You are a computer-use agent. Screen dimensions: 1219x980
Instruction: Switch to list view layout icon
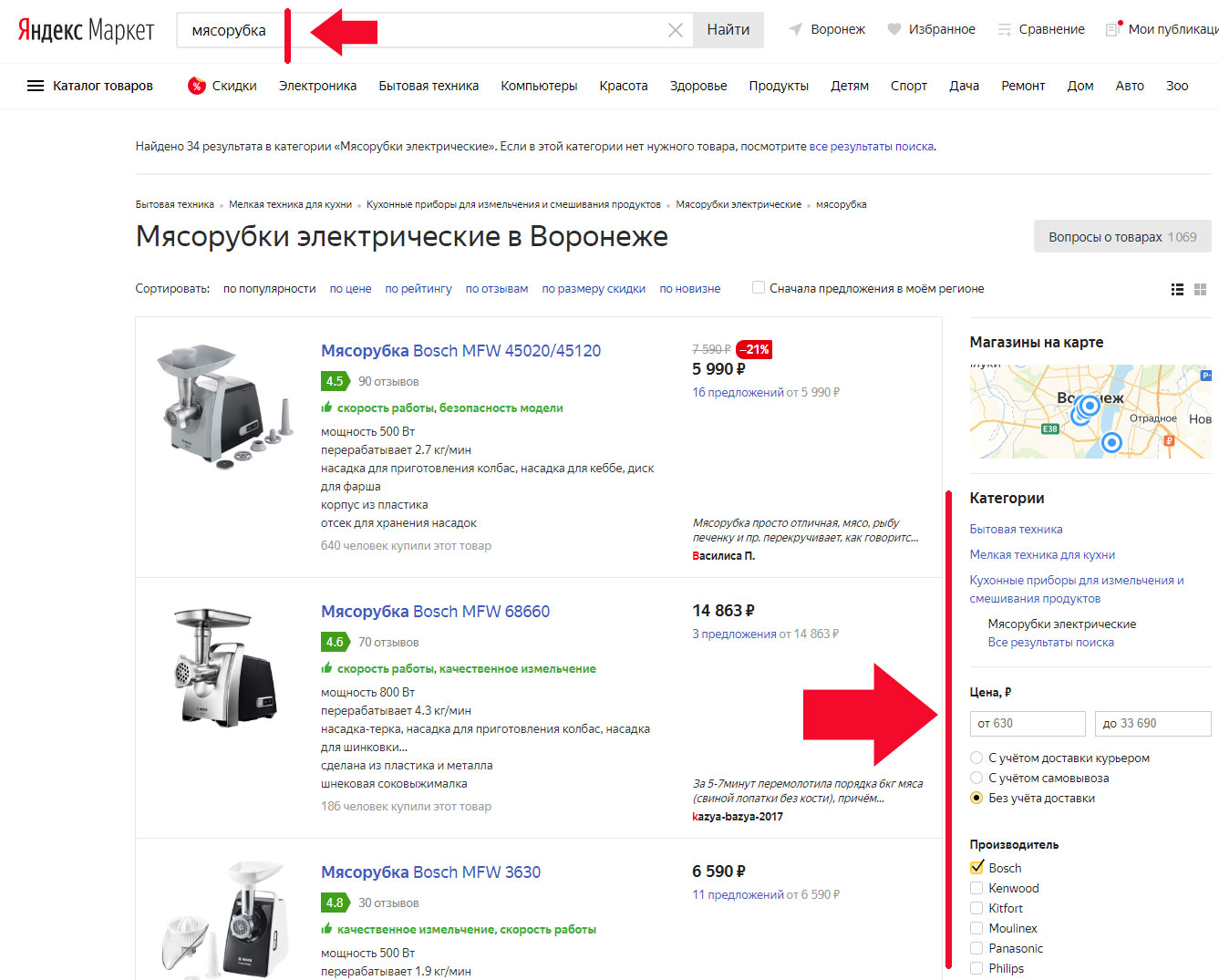(x=1178, y=289)
